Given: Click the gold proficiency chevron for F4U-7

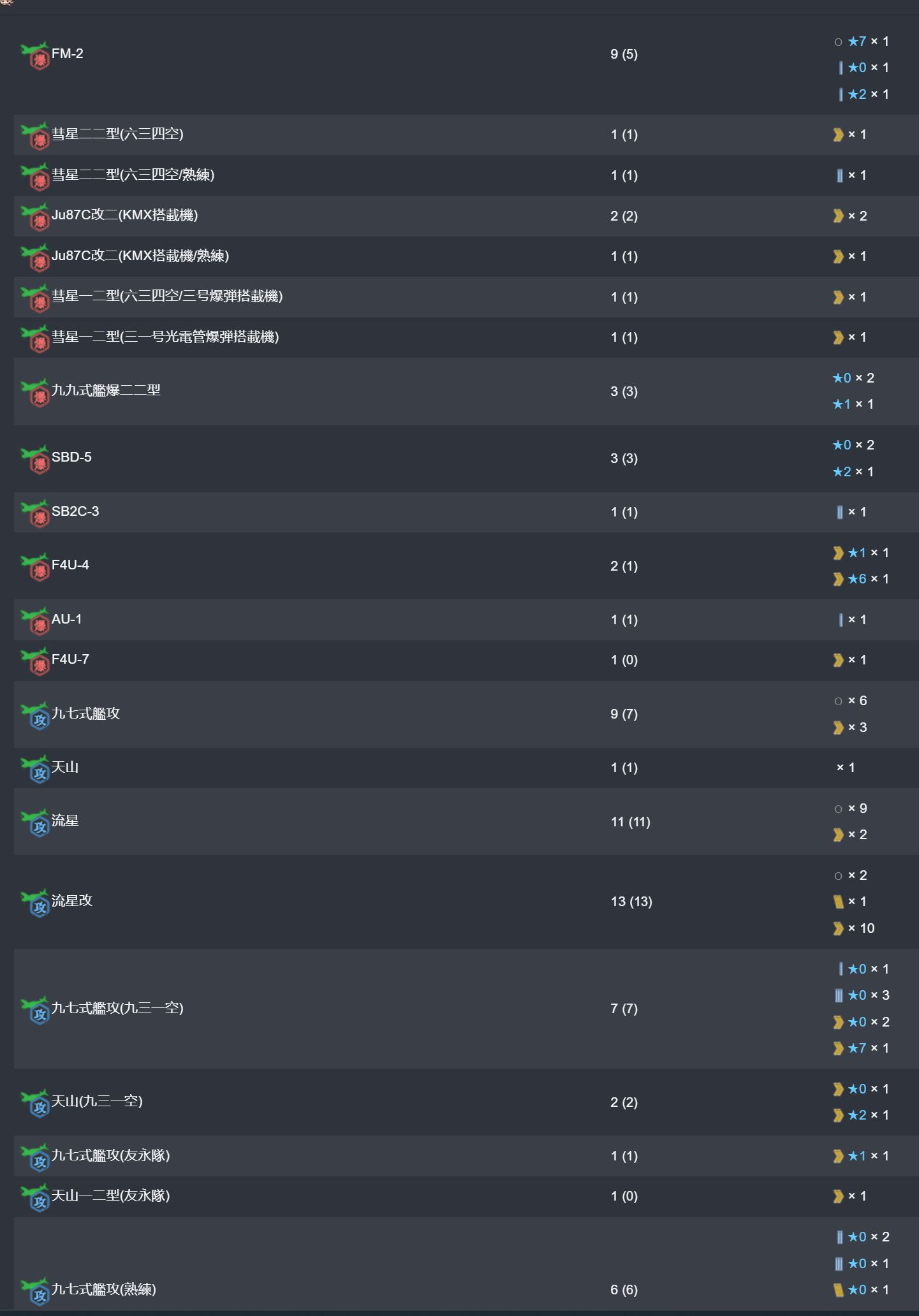Looking at the screenshot, I should [838, 661].
